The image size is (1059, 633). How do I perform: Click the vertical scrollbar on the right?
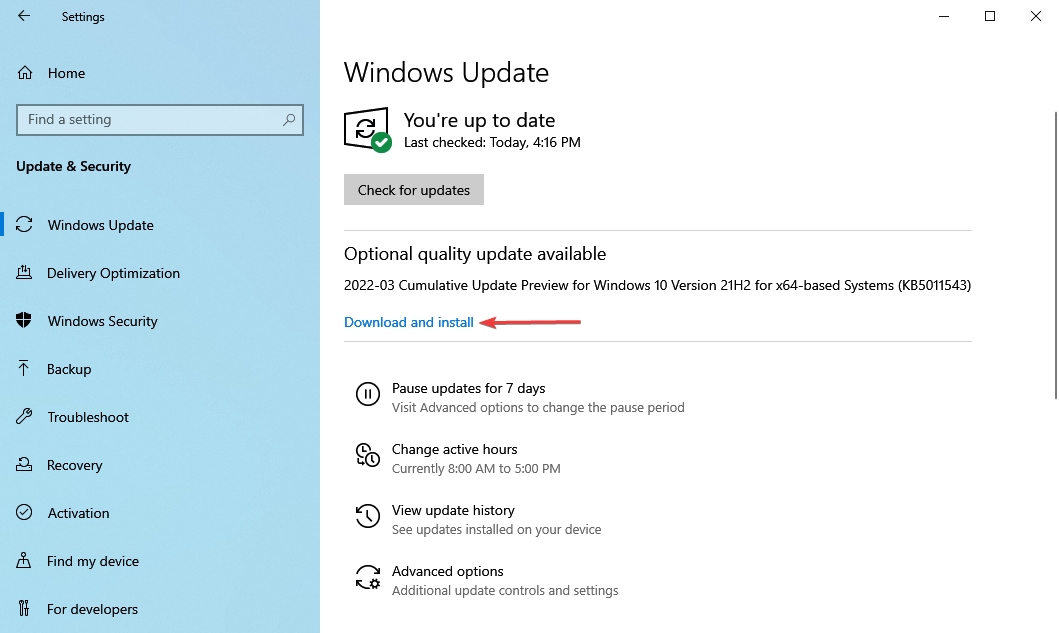(x=1056, y=255)
